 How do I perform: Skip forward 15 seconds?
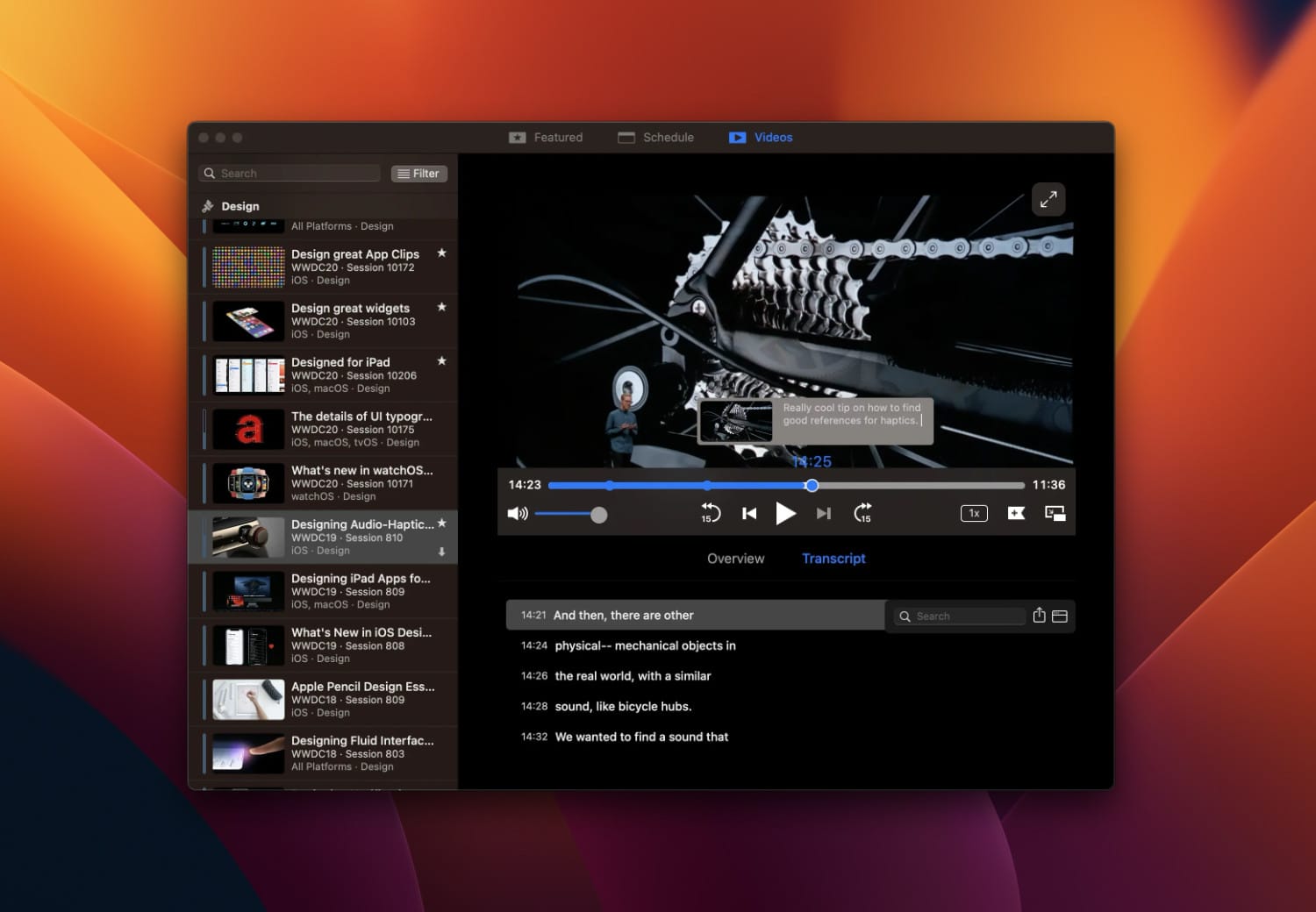(862, 513)
